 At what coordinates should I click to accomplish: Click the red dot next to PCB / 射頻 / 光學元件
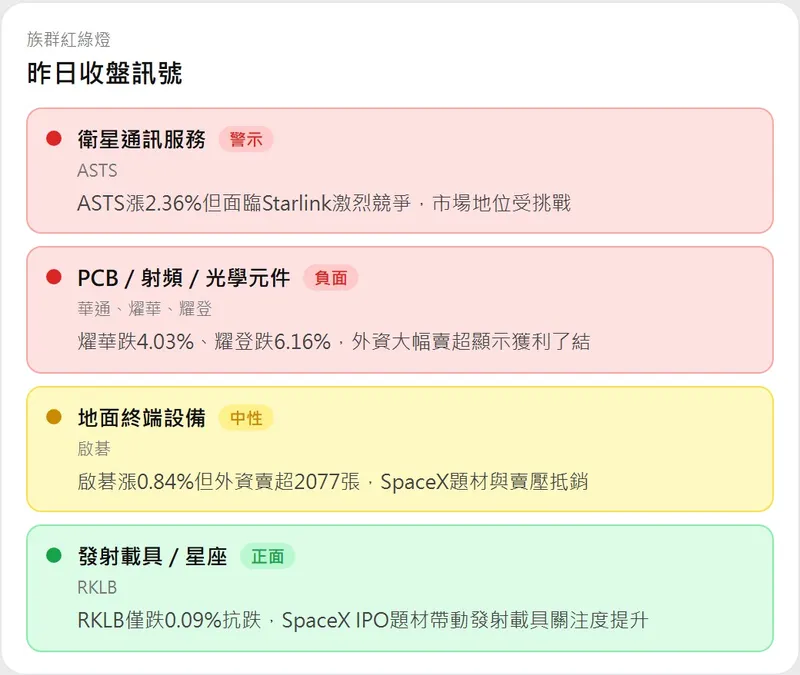[x=54, y=277]
